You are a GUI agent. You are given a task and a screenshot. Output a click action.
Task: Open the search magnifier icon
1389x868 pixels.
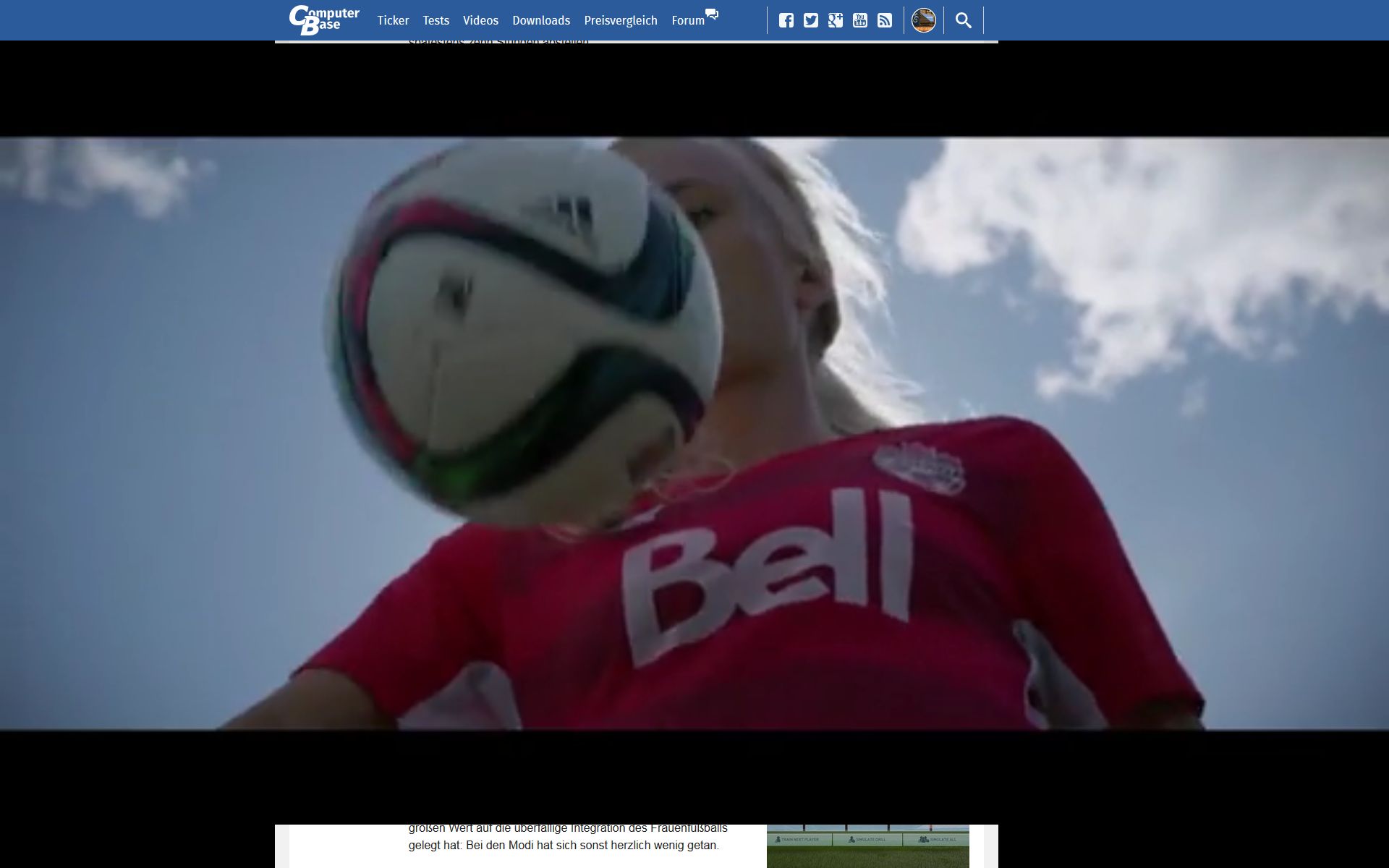(964, 20)
